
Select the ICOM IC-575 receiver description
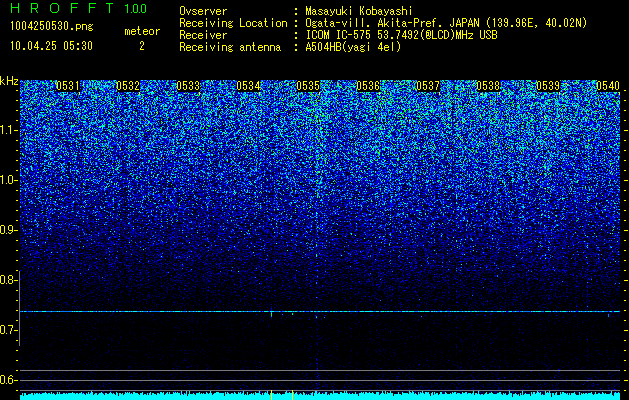tap(402, 35)
